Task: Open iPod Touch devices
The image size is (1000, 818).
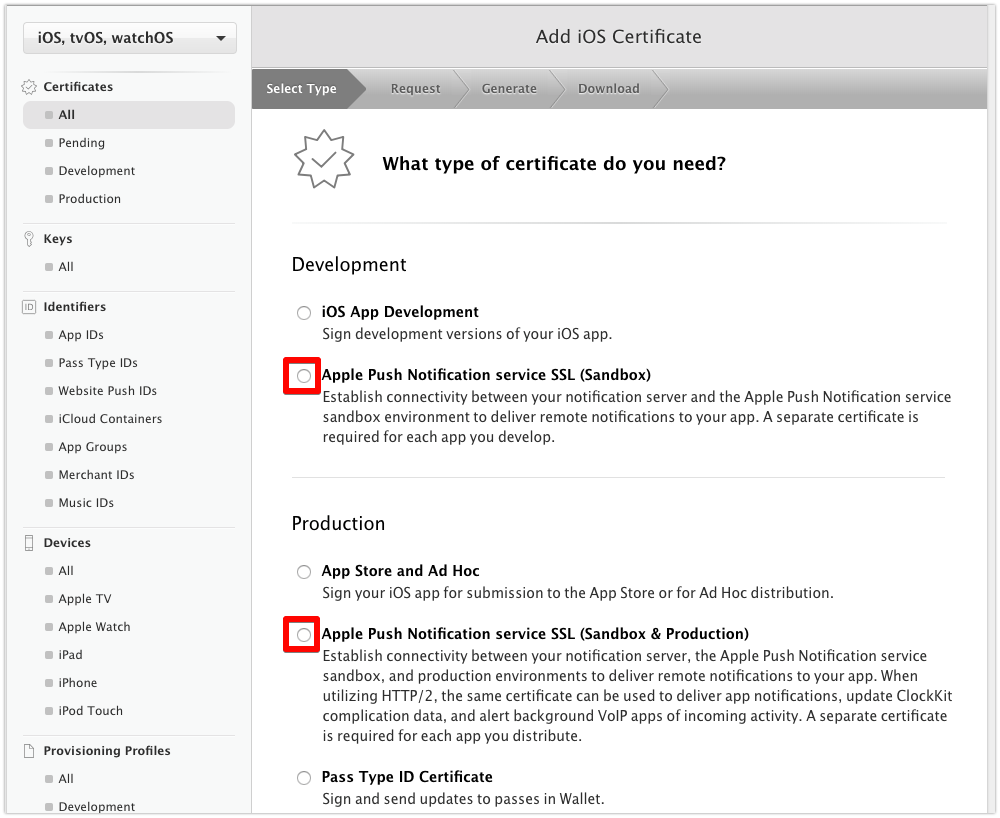Action: (91, 711)
